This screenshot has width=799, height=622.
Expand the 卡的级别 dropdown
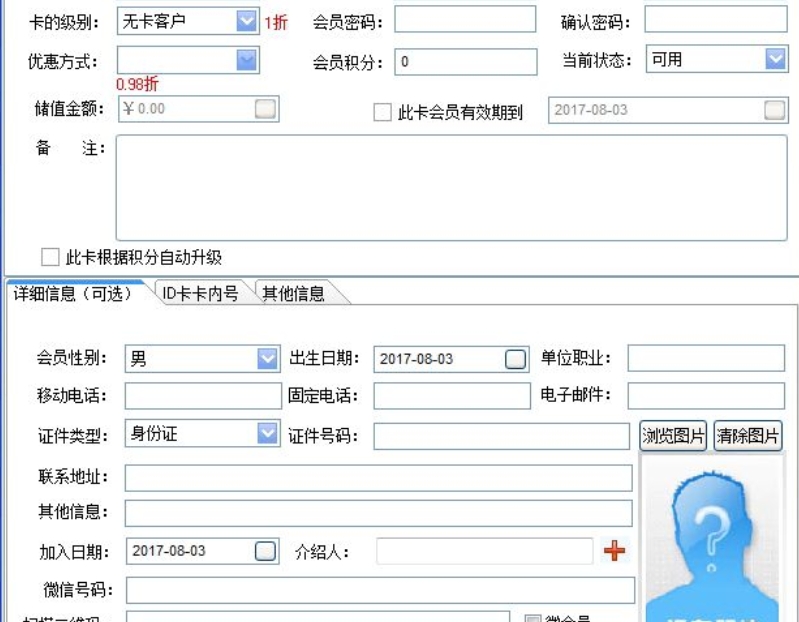(x=247, y=21)
